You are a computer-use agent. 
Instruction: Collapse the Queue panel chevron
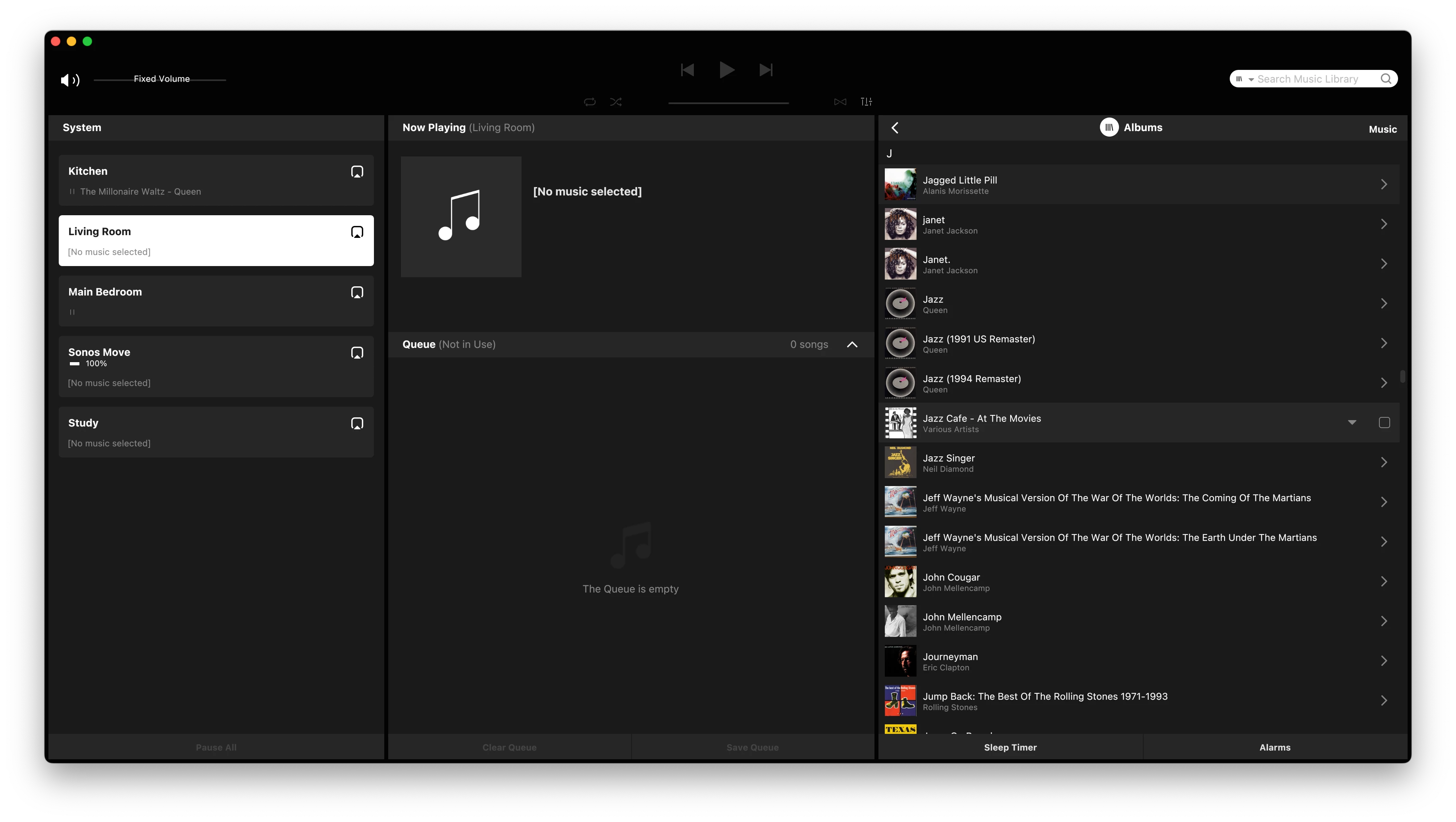(x=852, y=344)
